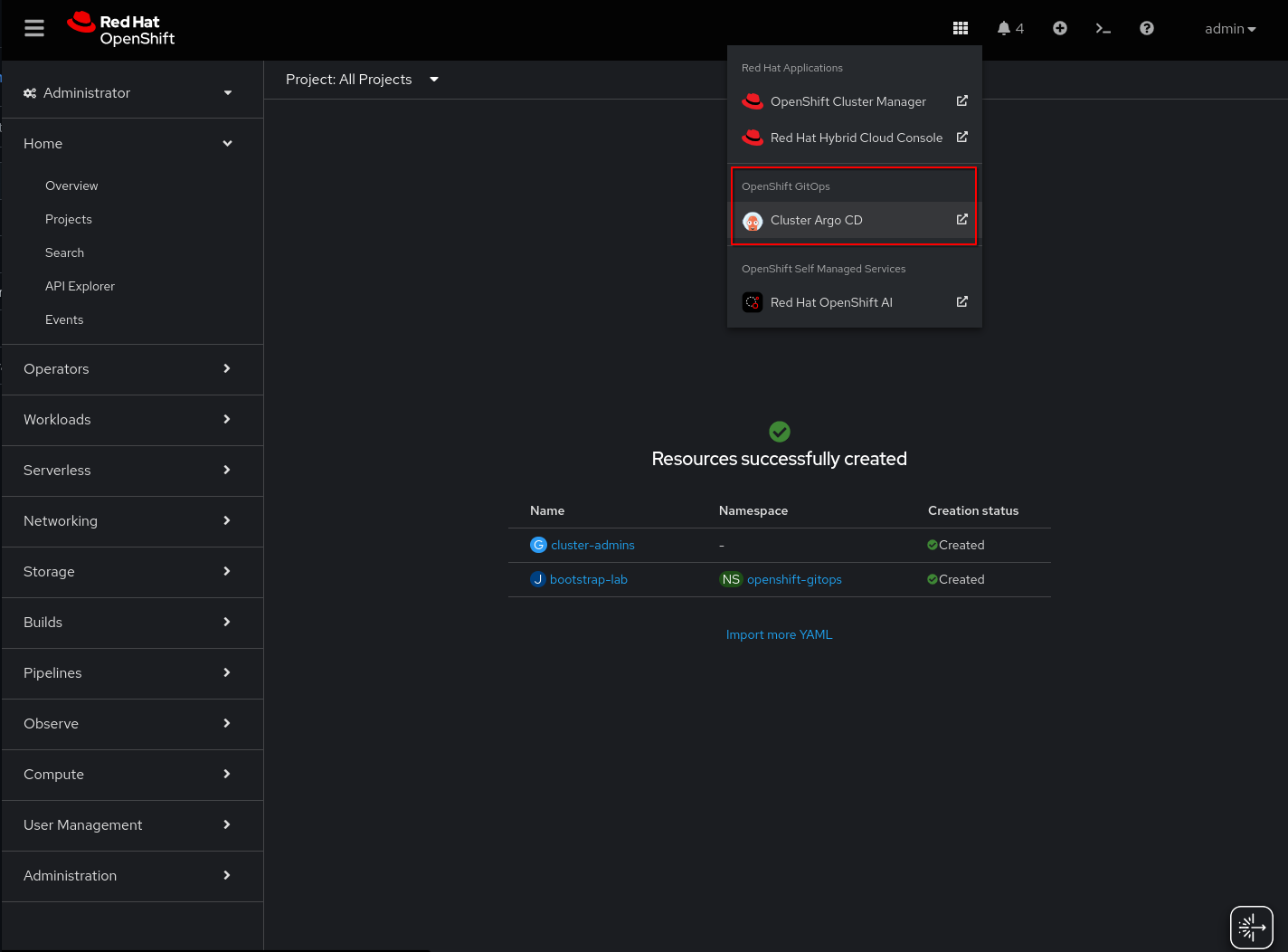
Task: Click the J badge next to bootstrap-lab
Action: (x=538, y=579)
